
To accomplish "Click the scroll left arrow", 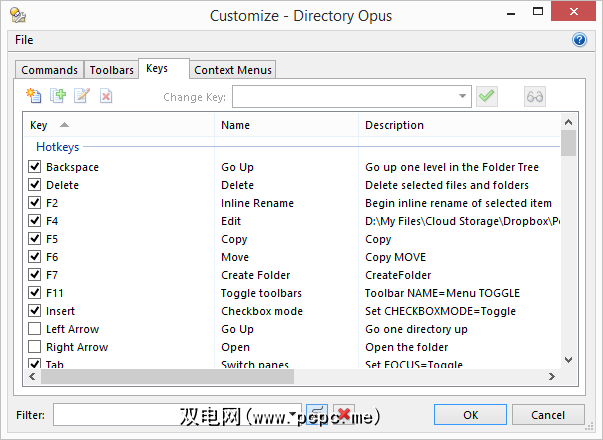I will click(32, 376).
